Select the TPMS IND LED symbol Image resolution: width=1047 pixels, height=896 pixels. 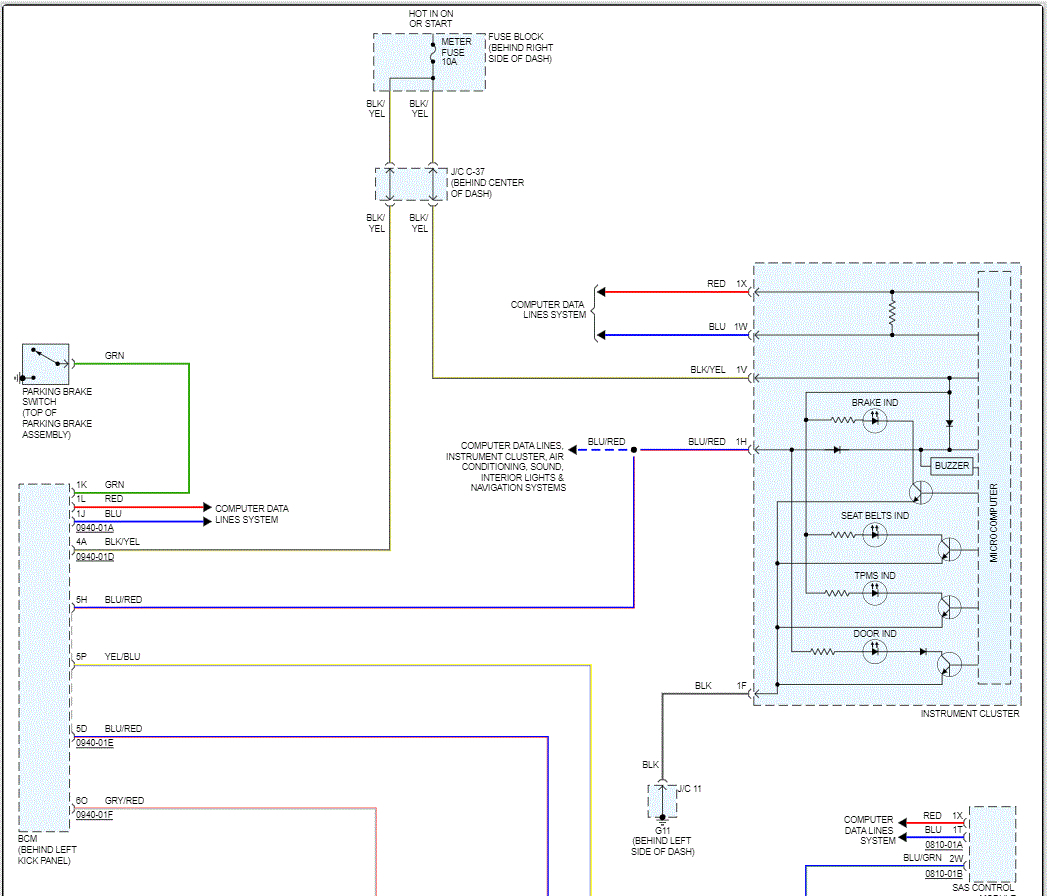[875, 593]
